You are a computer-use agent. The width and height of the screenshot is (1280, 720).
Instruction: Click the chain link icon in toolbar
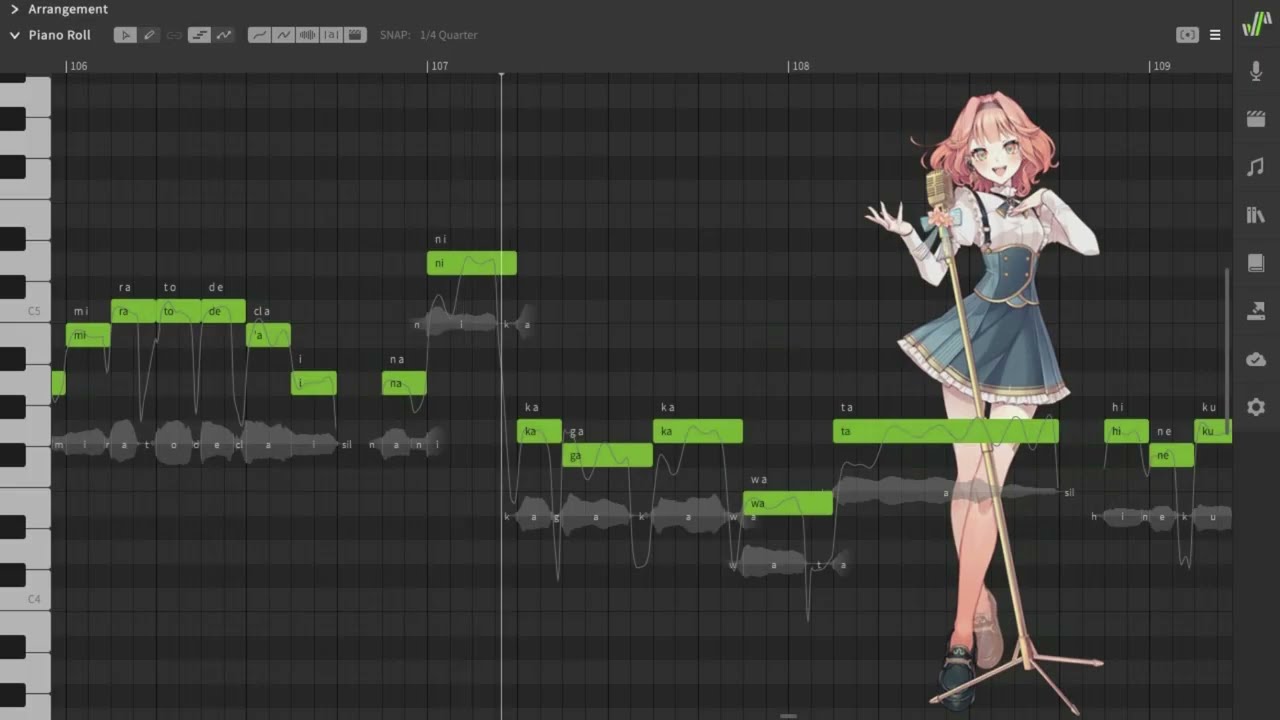tap(174, 35)
